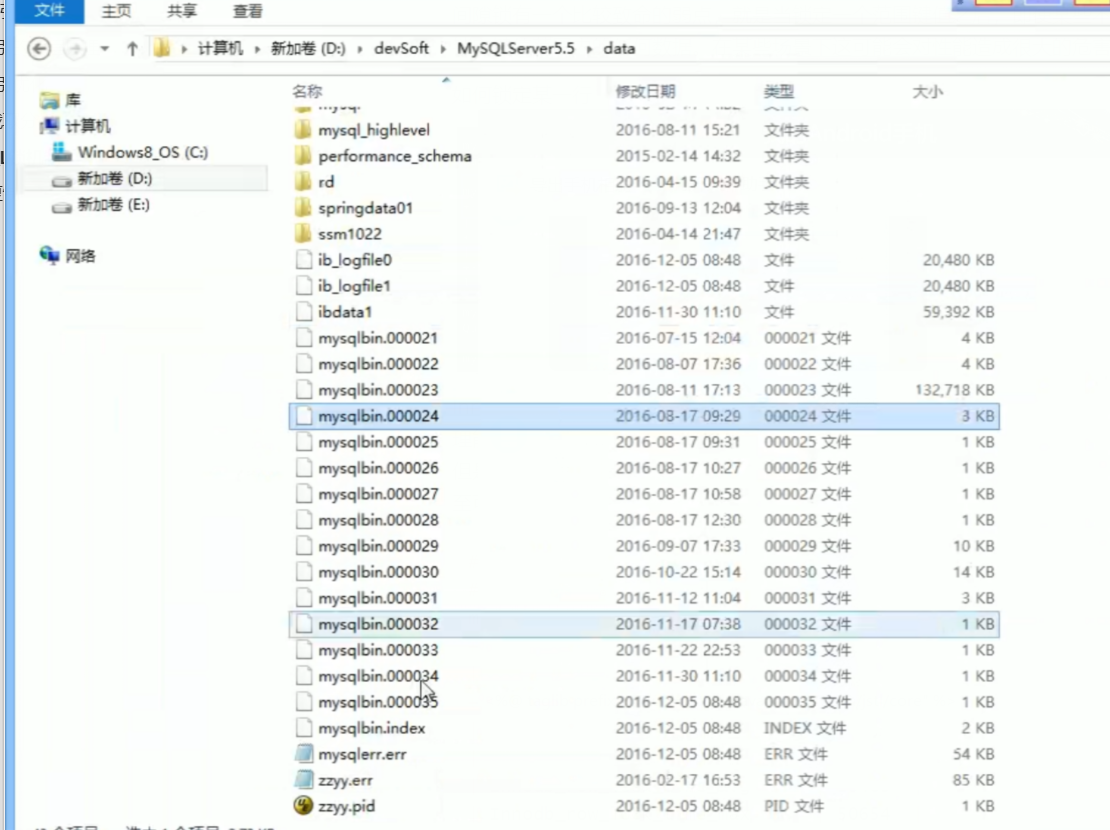Sort by the 名称 column header

tap(307, 91)
